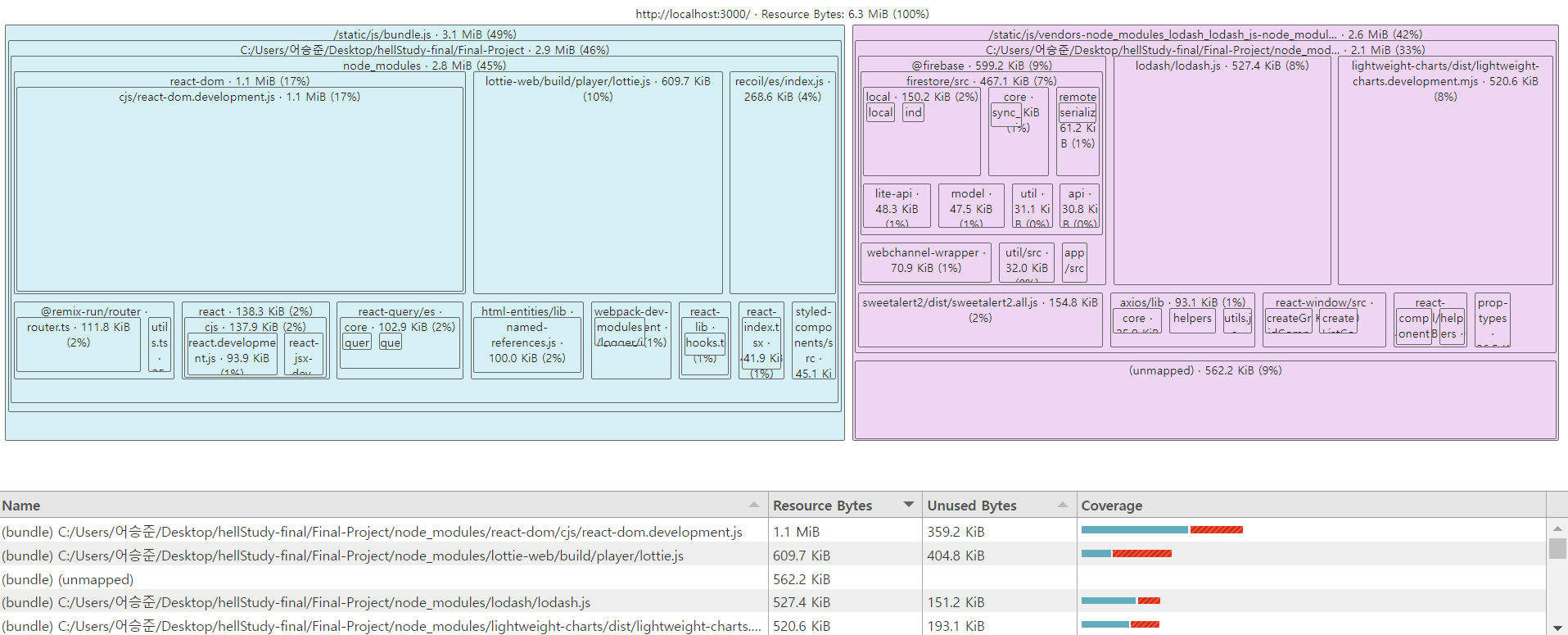The height and width of the screenshot is (635, 1568).
Task: Click the Name column sort arrow
Action: point(754,505)
